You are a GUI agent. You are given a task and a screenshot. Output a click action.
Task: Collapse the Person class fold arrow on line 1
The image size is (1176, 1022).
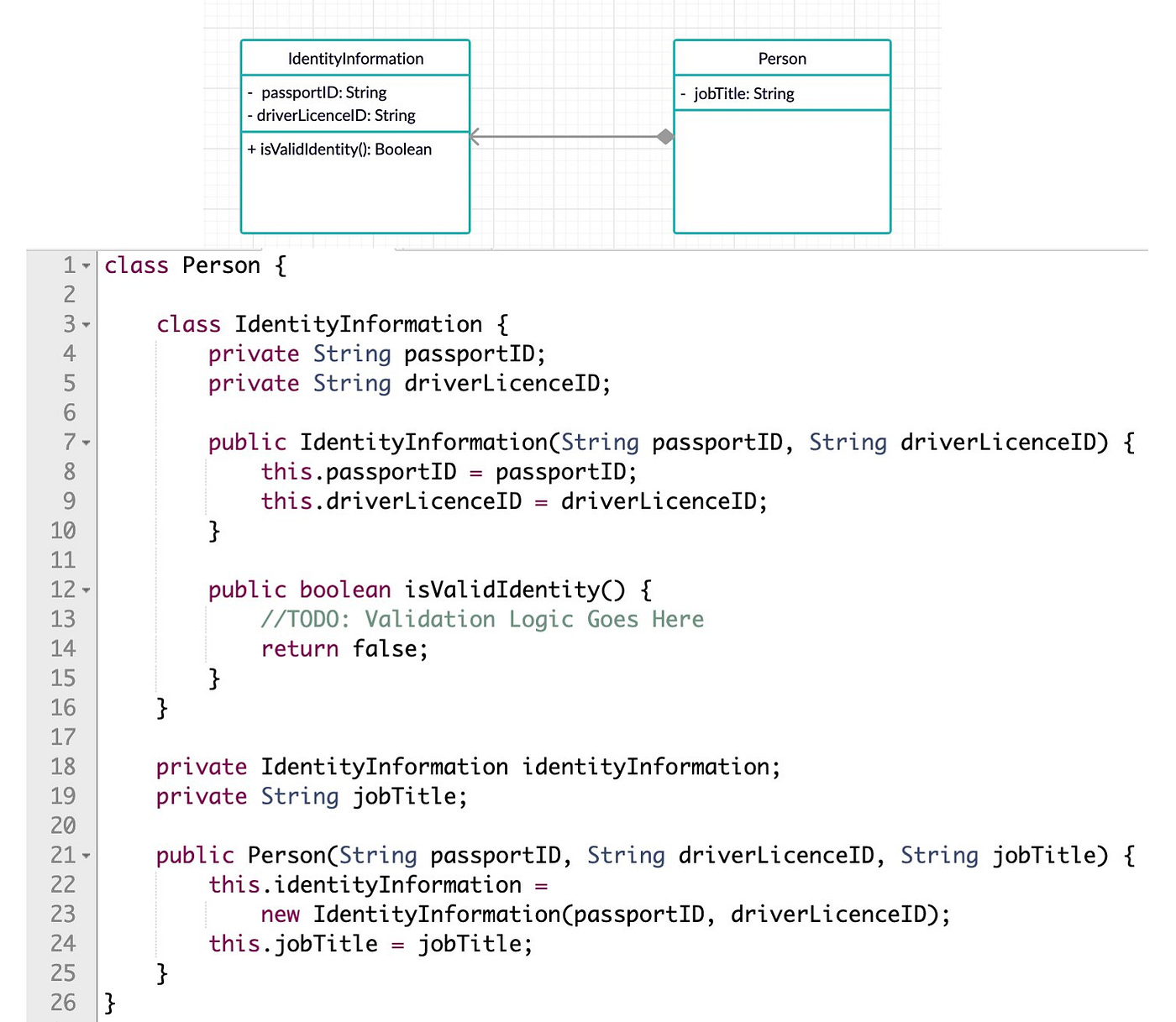87,265
